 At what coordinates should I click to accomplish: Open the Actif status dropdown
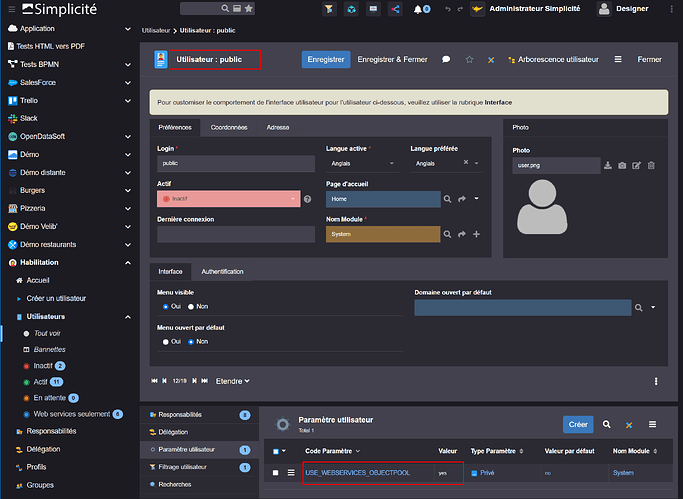pos(229,199)
